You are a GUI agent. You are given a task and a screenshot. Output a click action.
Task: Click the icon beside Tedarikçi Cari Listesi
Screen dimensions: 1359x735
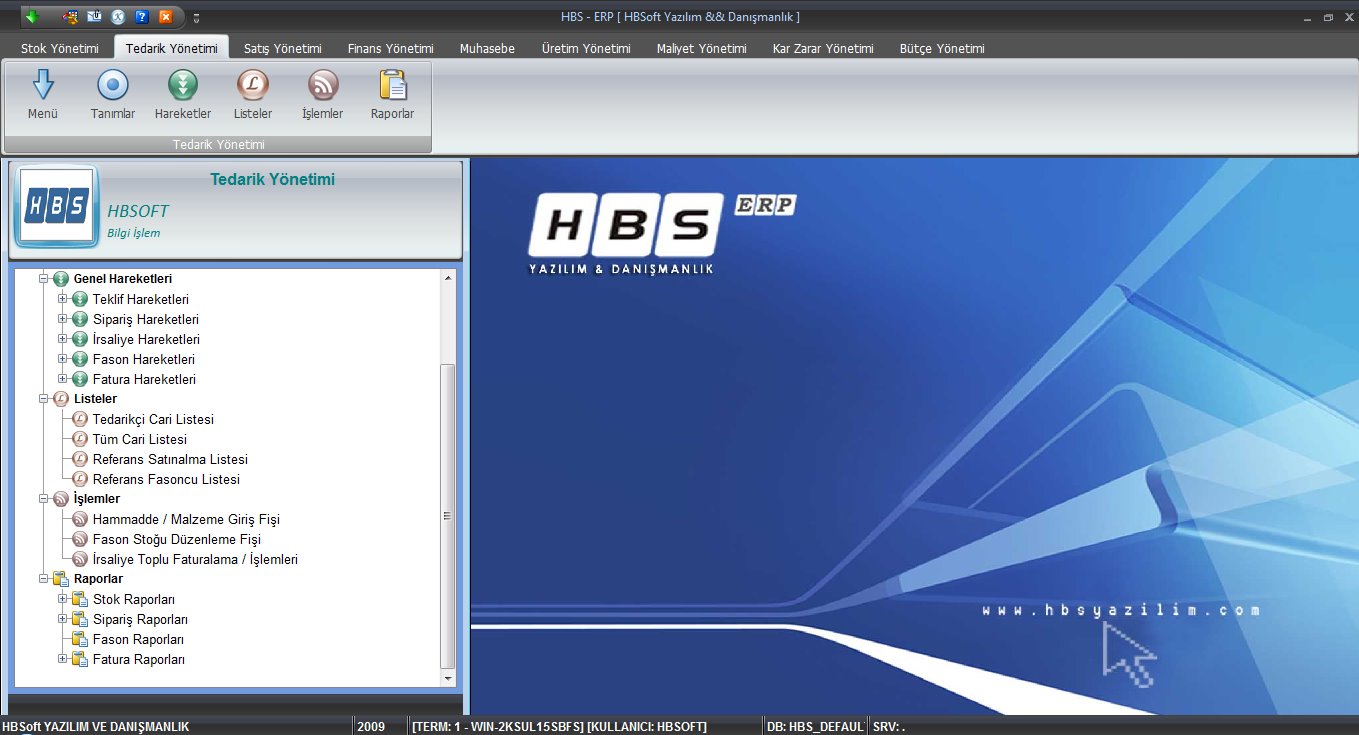click(x=81, y=420)
